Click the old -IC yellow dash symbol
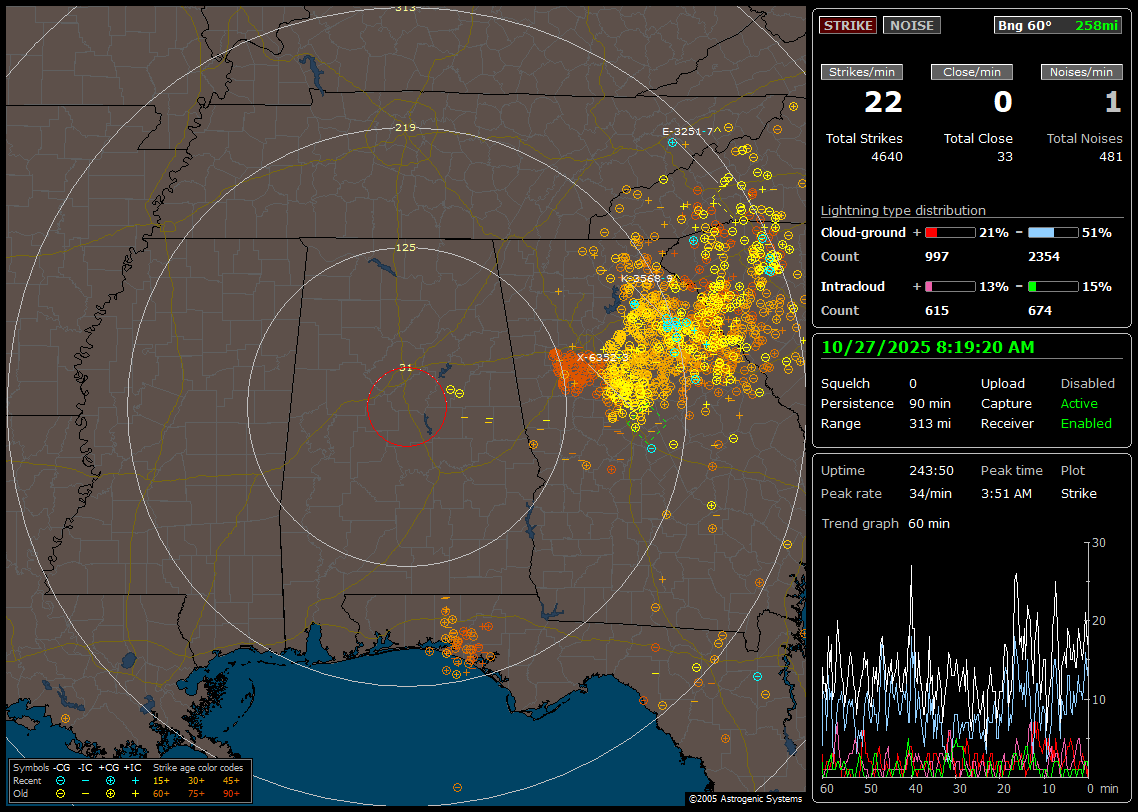The height and width of the screenshot is (812, 1138). [x=85, y=793]
